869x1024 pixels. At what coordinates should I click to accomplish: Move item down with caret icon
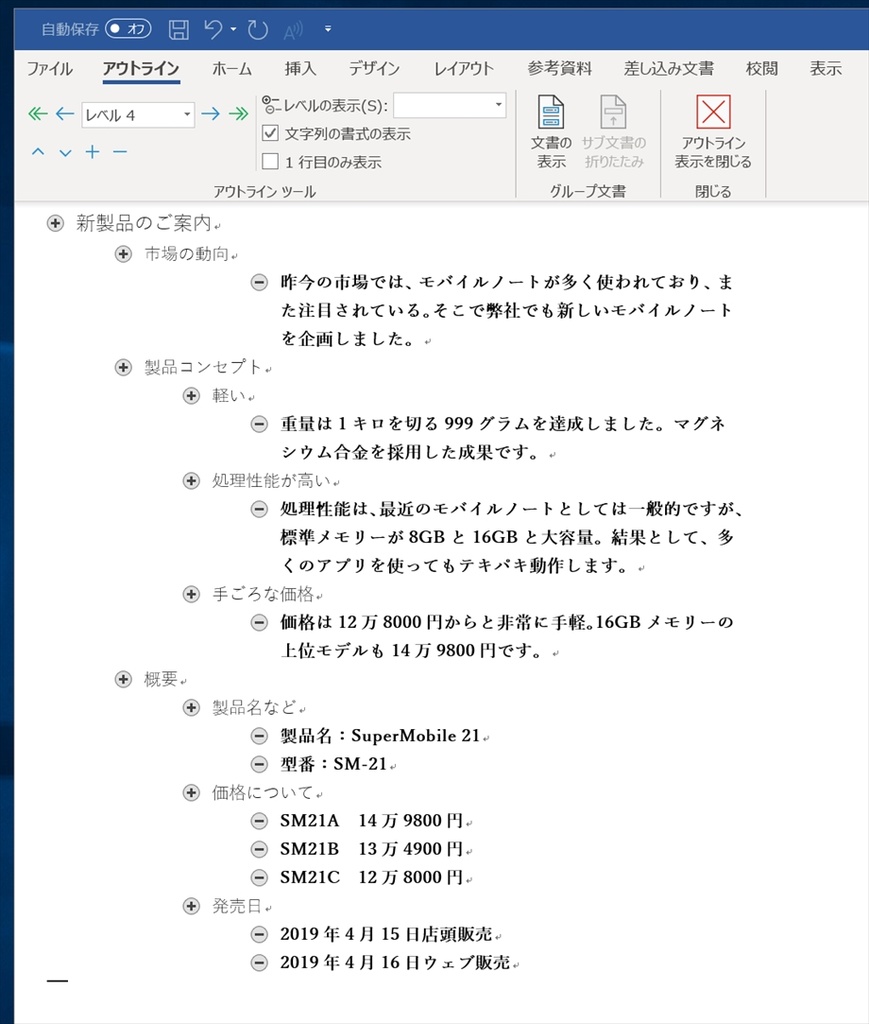coord(65,153)
